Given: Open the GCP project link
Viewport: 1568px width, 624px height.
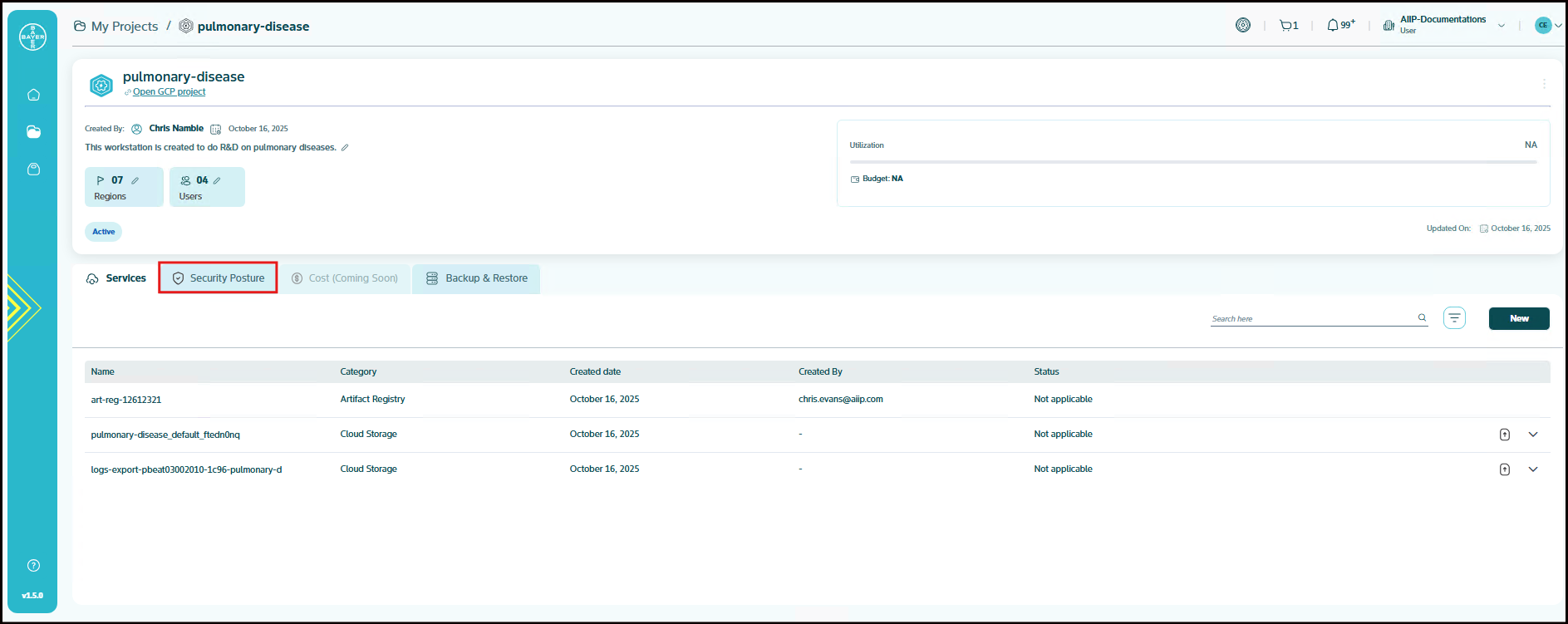Looking at the screenshot, I should pos(169,92).
